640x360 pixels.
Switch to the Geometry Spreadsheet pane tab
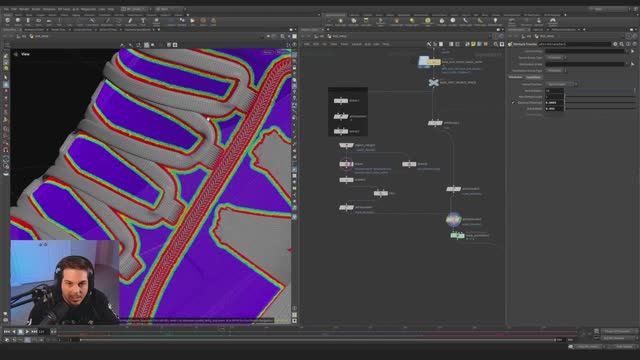tap(137, 30)
